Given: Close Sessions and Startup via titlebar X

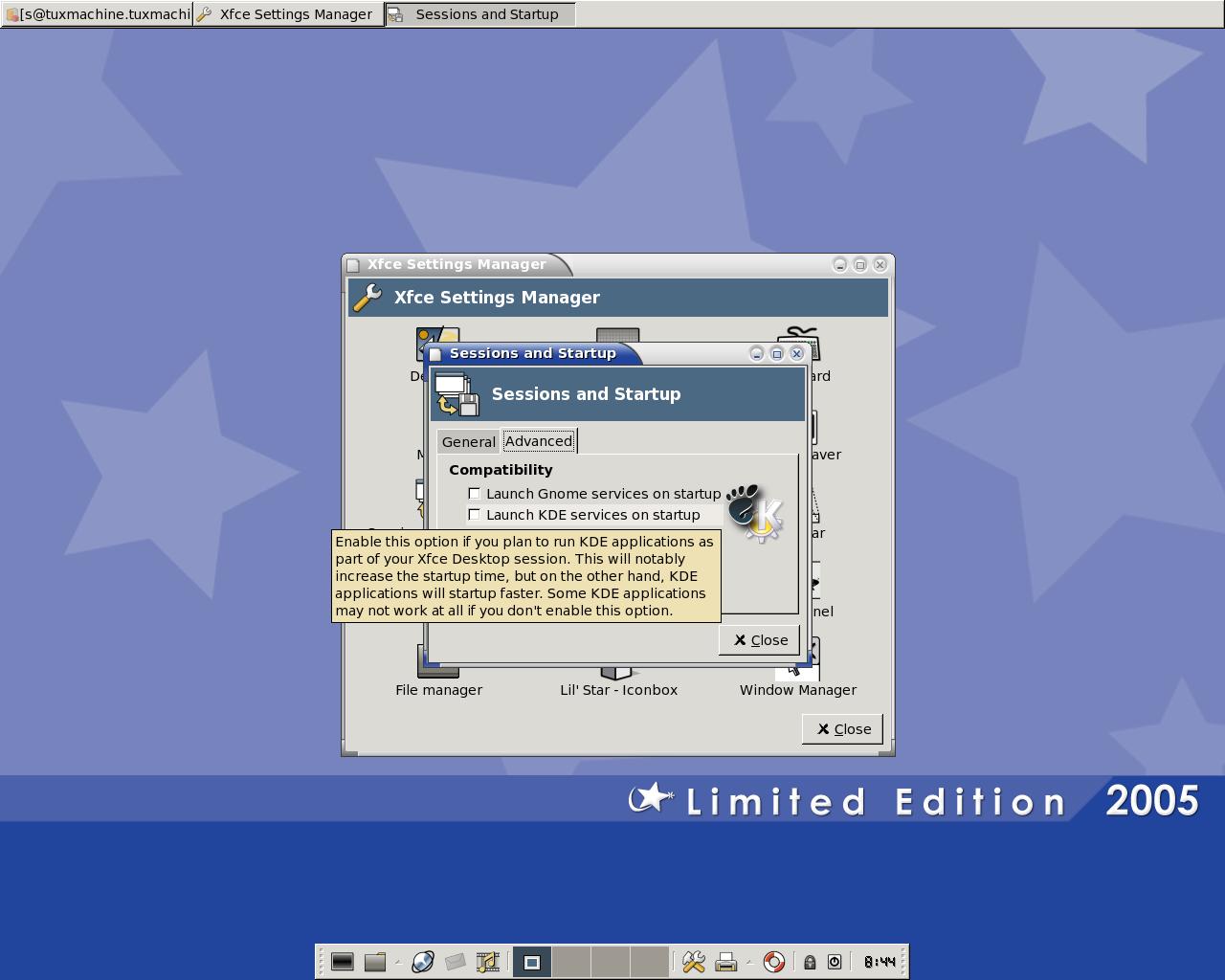Looking at the screenshot, I should coord(796,353).
